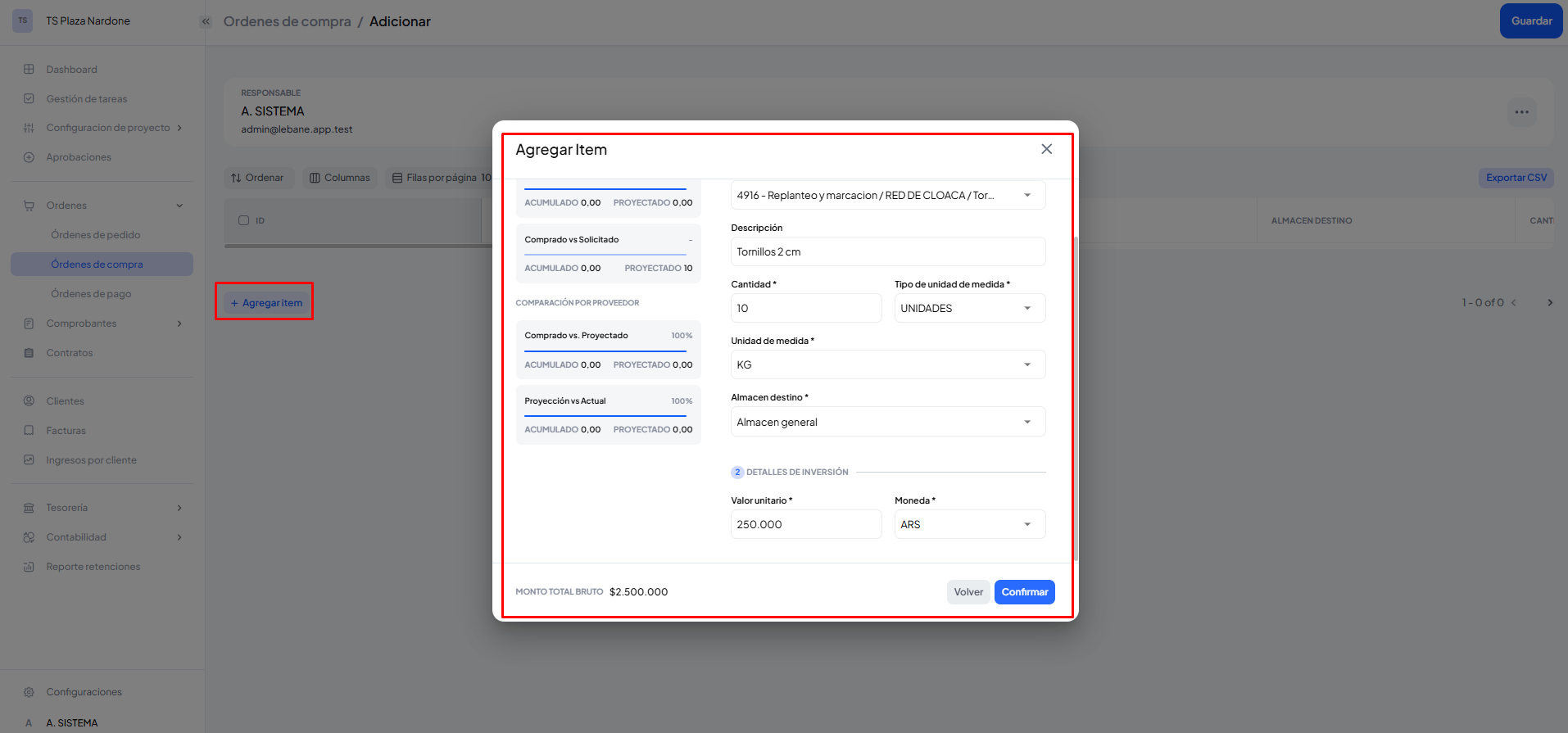This screenshot has width=1568, height=733.
Task: Select Órdenes de pago menu item
Action: click(x=91, y=294)
